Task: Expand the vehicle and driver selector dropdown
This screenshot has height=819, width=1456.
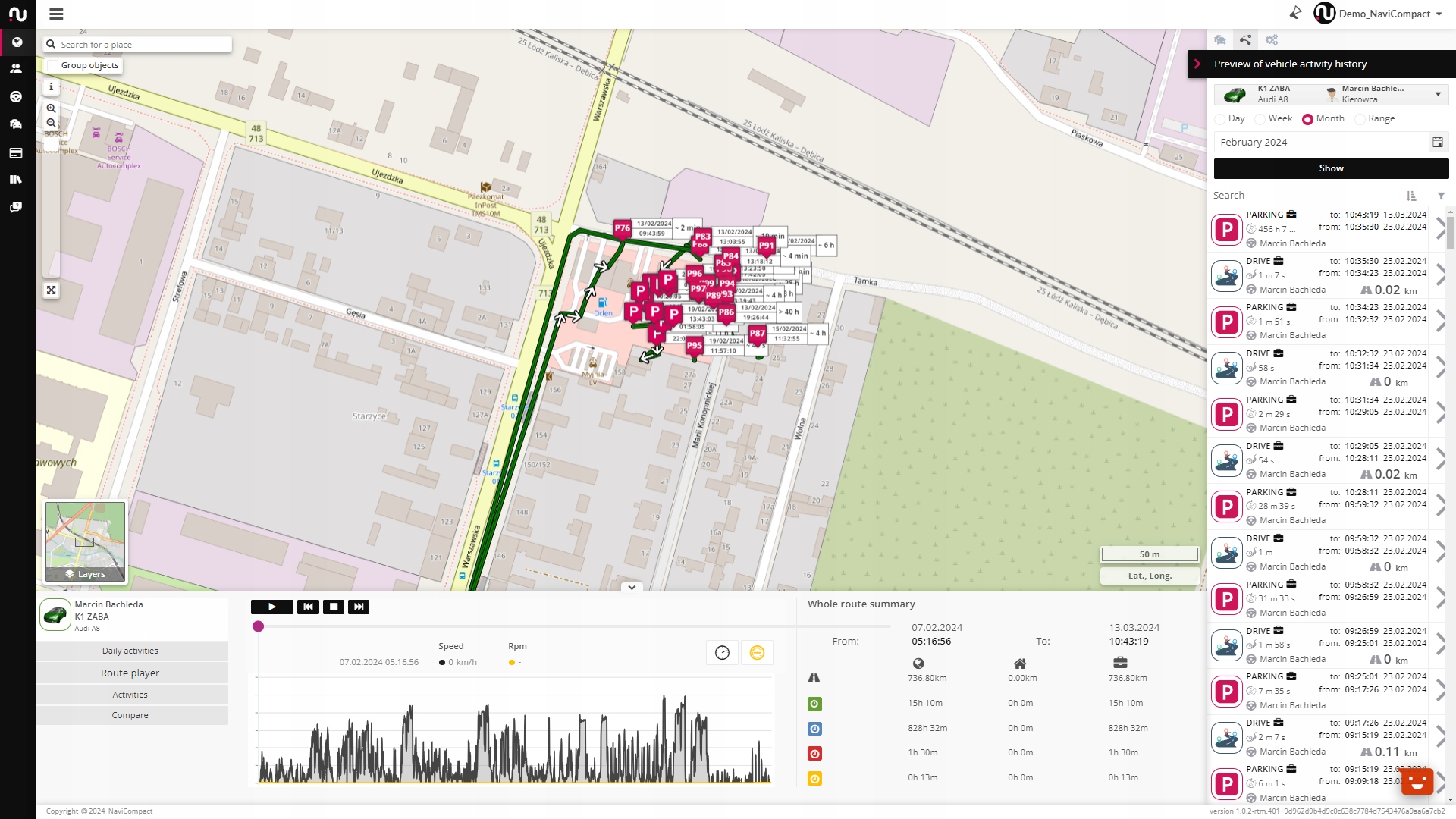Action: (x=1438, y=95)
